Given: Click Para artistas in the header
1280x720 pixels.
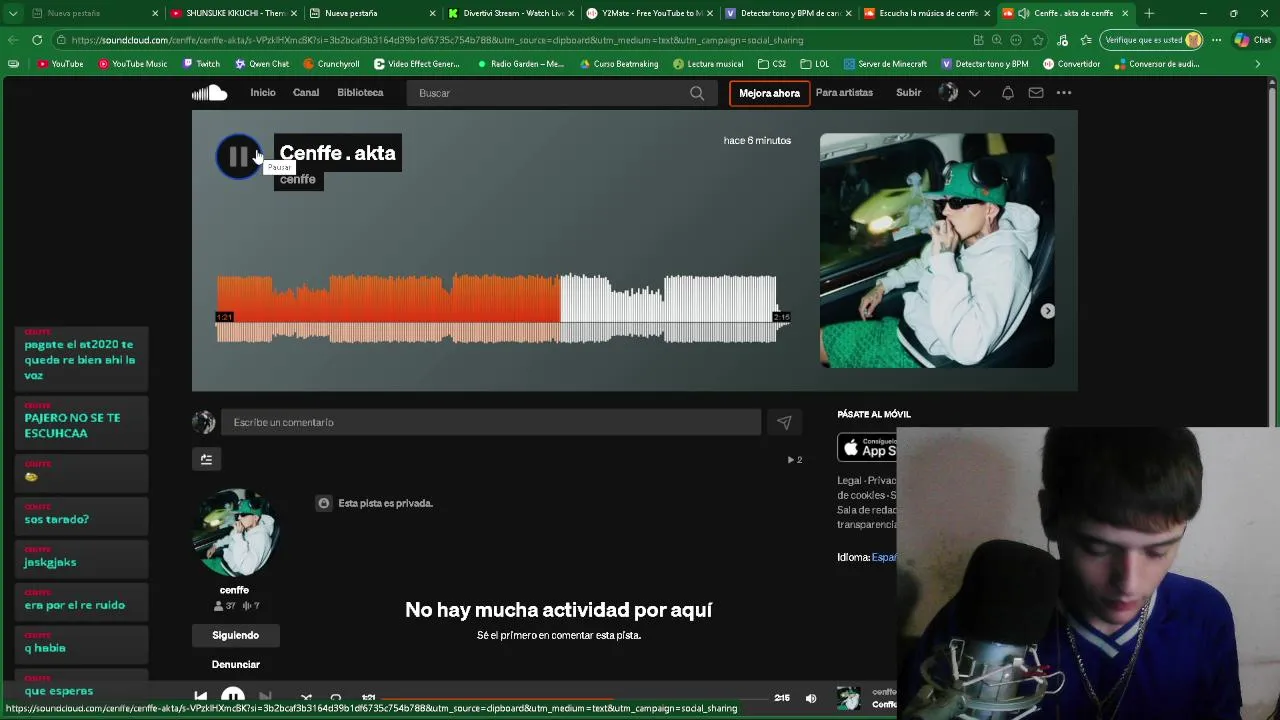Looking at the screenshot, I should (844, 92).
